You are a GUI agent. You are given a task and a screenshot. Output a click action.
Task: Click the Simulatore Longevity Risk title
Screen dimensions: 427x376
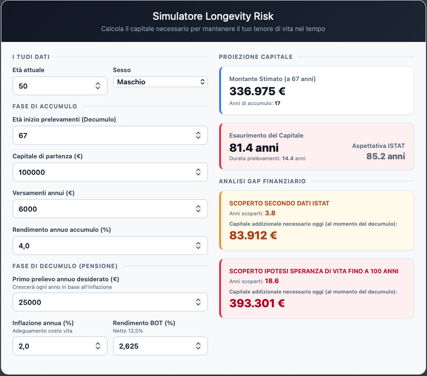[213, 16]
